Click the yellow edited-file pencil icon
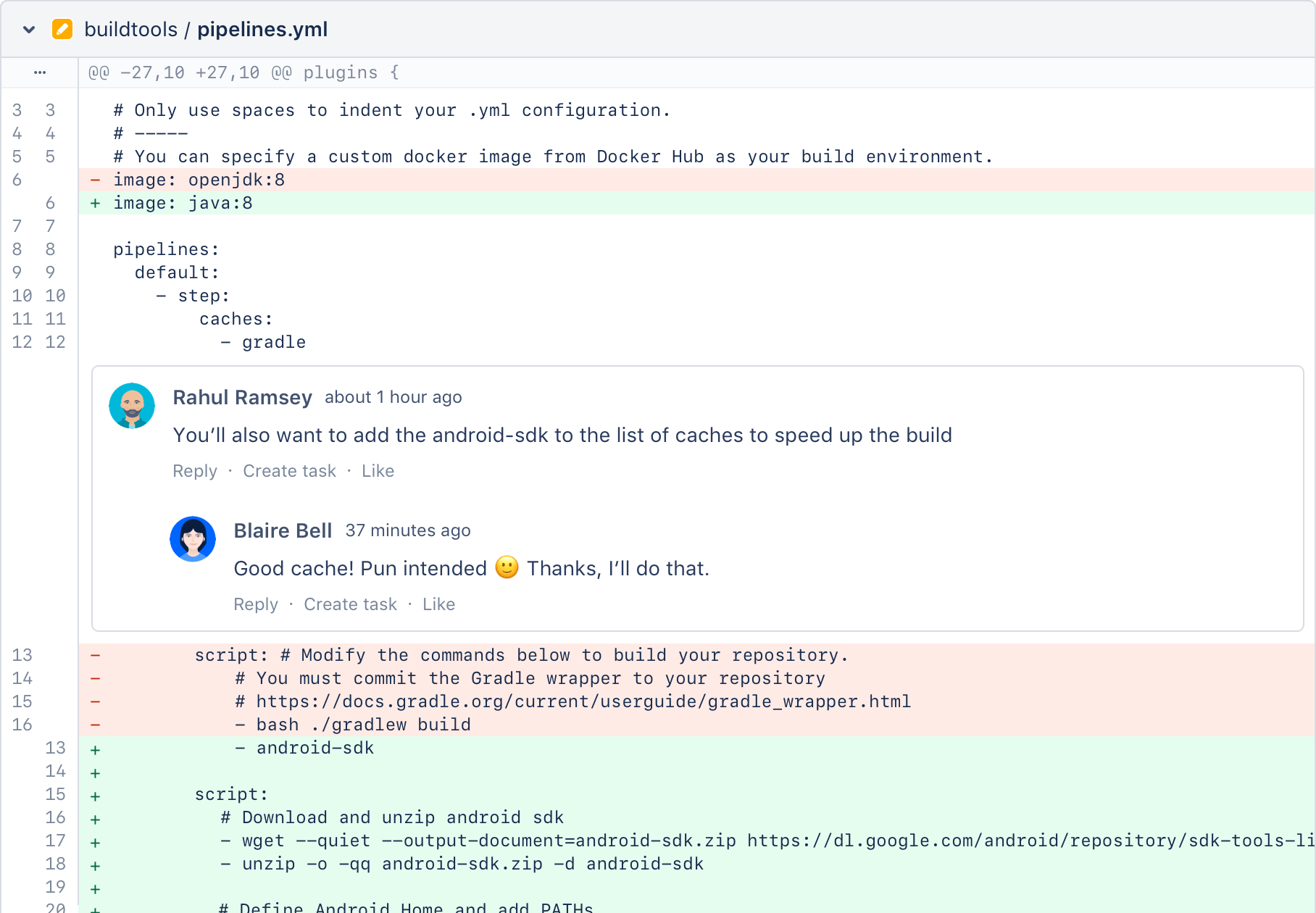Image resolution: width=1316 pixels, height=913 pixels. click(62, 30)
